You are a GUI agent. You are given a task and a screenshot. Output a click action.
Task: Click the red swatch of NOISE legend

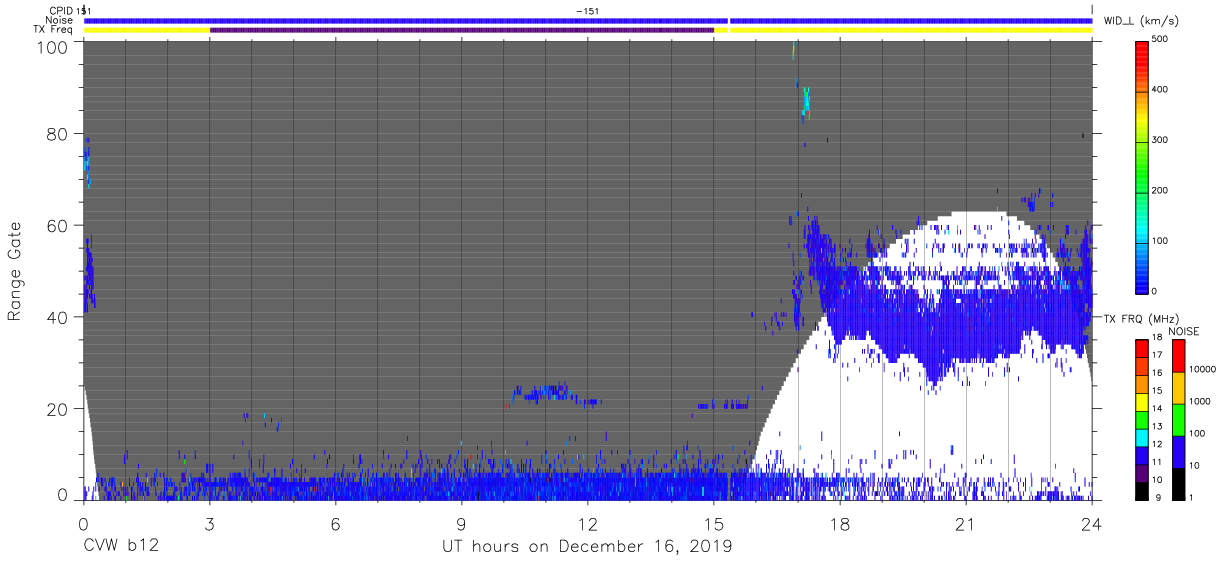[1178, 356]
